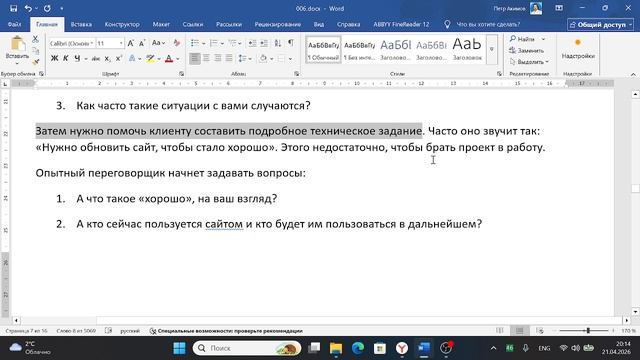This screenshot has width=640, height=360.
Task: Activate the Format Painter brush
Action: [36, 62]
